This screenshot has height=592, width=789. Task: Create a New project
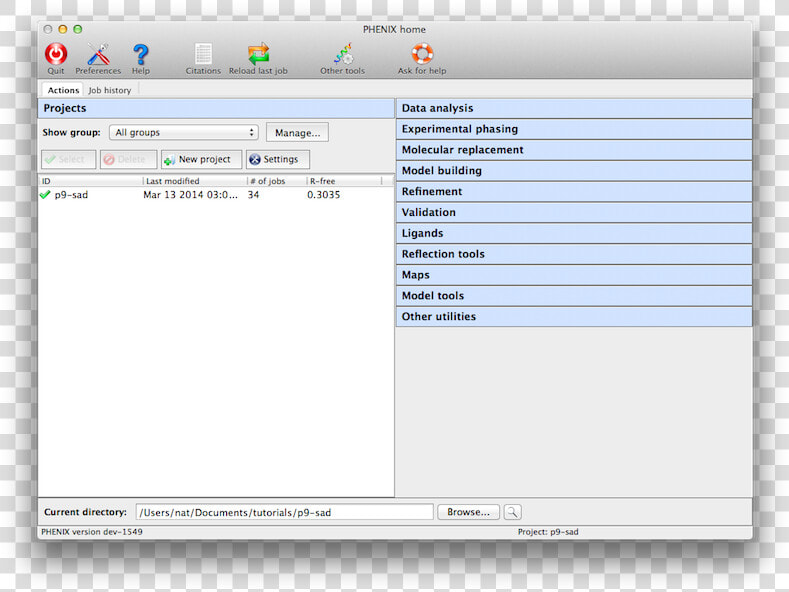[201, 160]
